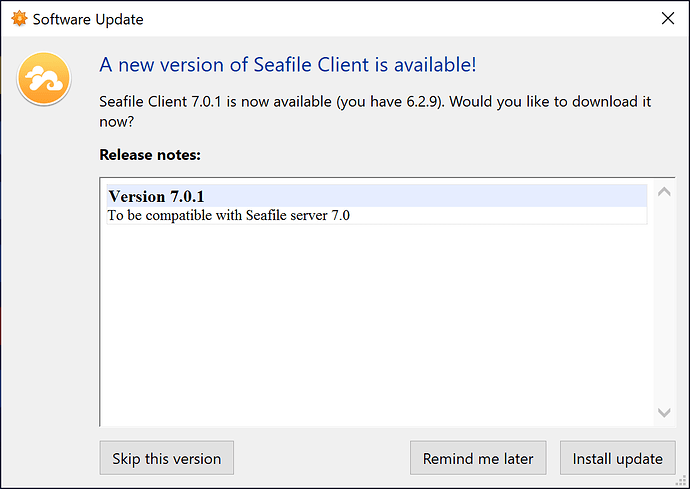
Task: Start the update with Install update
Action: [x=617, y=459]
